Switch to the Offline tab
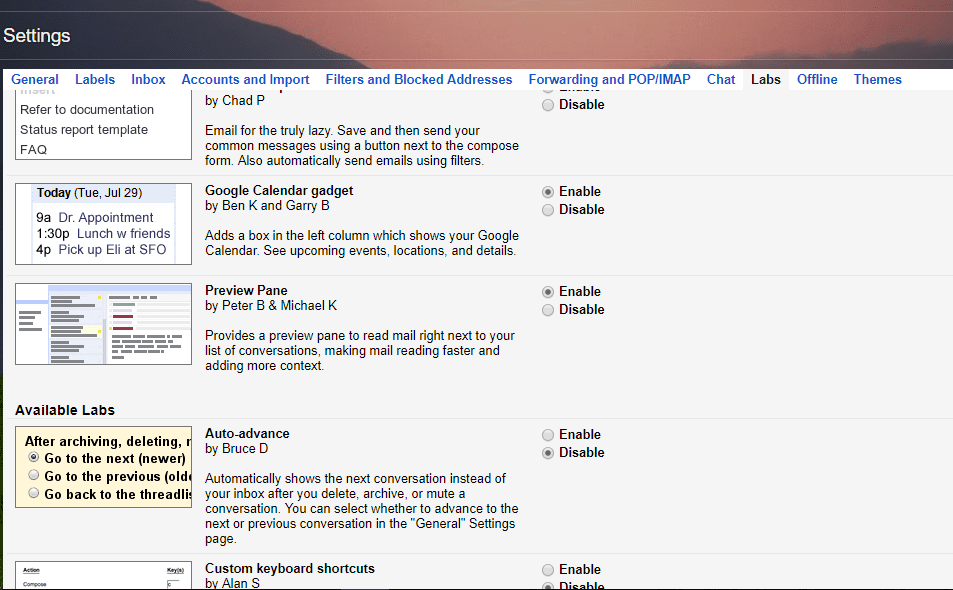This screenshot has height=590, width=953. click(817, 80)
